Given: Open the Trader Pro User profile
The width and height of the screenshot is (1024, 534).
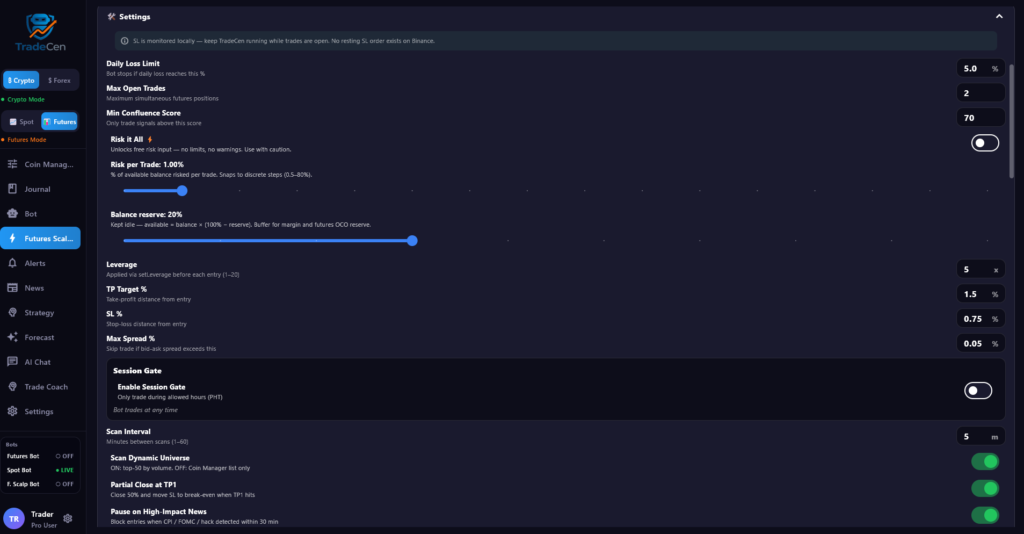Looking at the screenshot, I should click(x=38, y=519).
